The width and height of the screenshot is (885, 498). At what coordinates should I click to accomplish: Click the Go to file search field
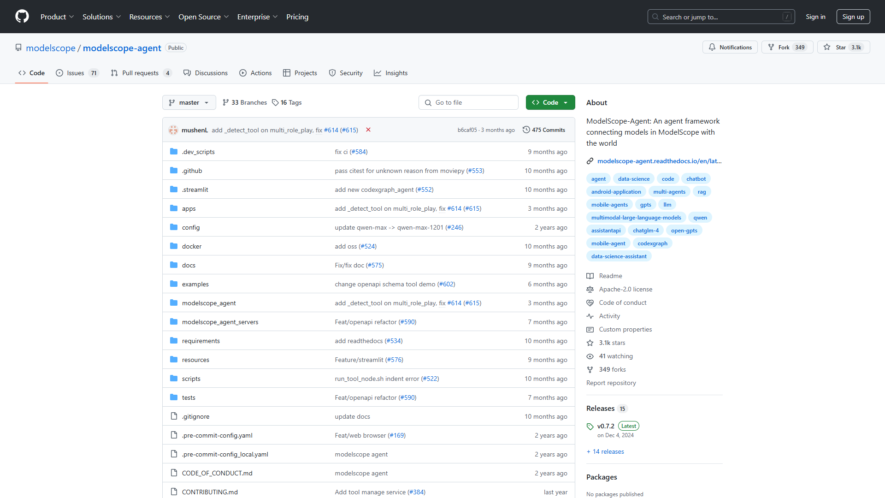468,103
